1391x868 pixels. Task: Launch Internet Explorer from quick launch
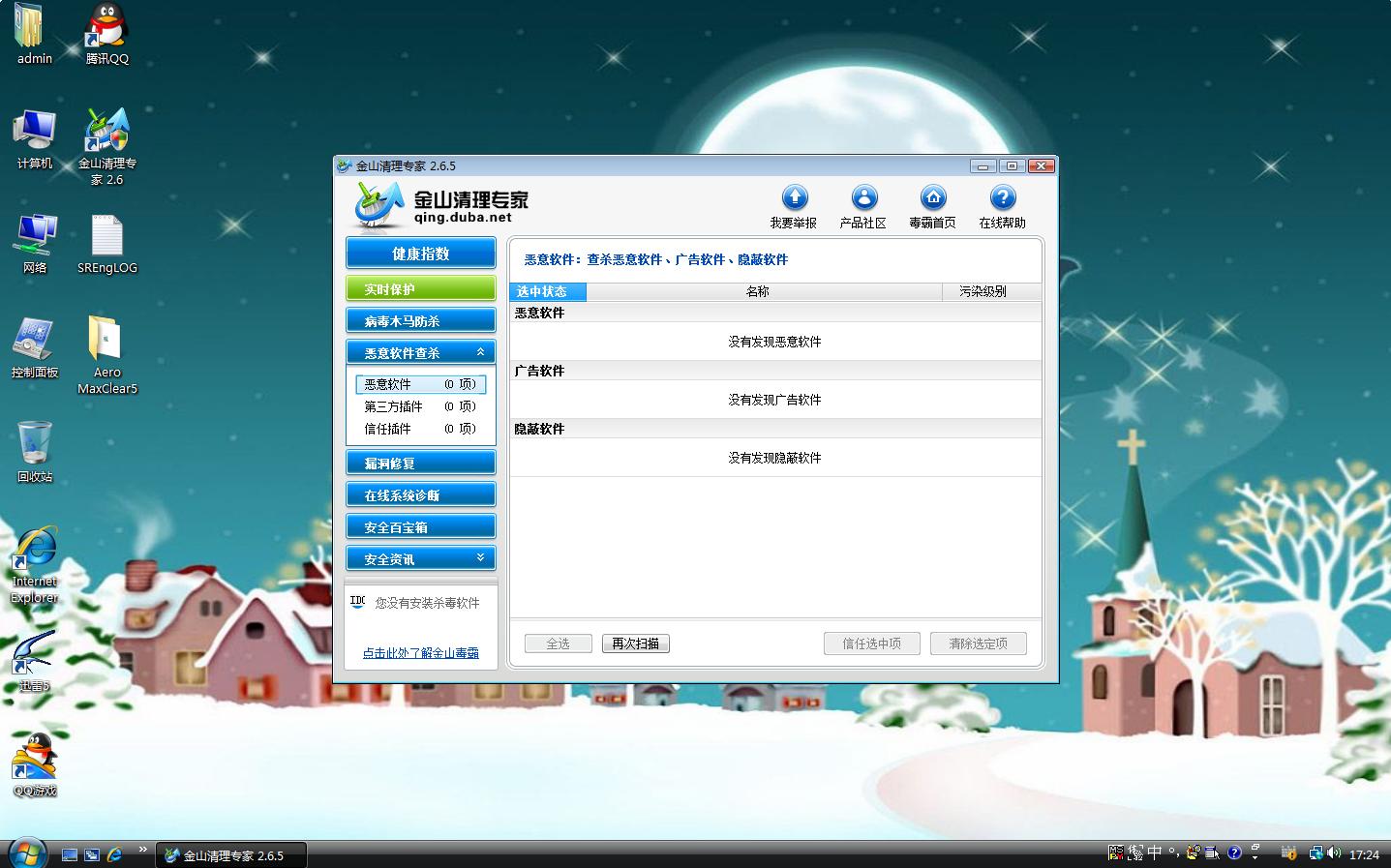click(114, 854)
